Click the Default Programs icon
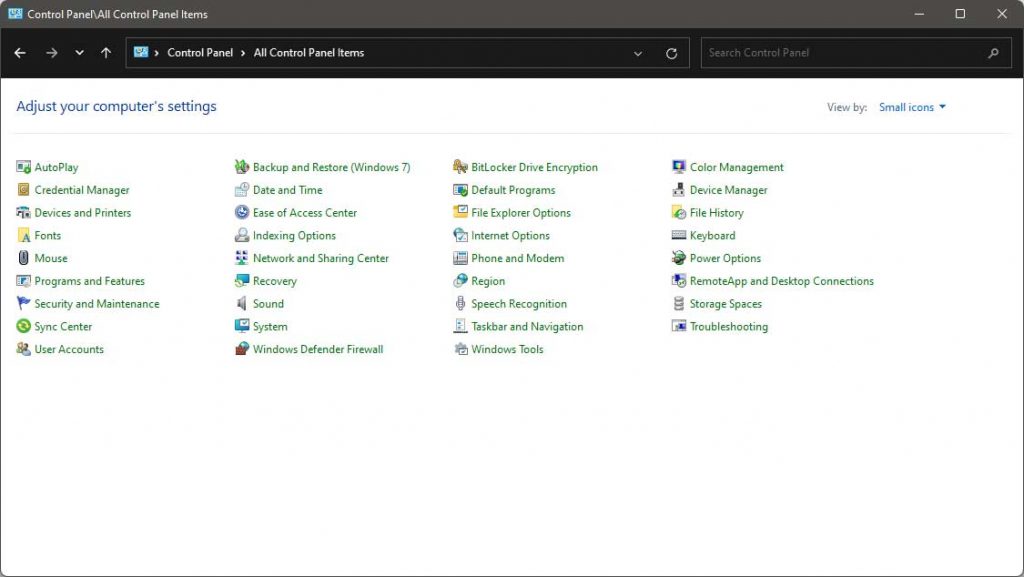Image resolution: width=1024 pixels, height=577 pixels. [460, 190]
